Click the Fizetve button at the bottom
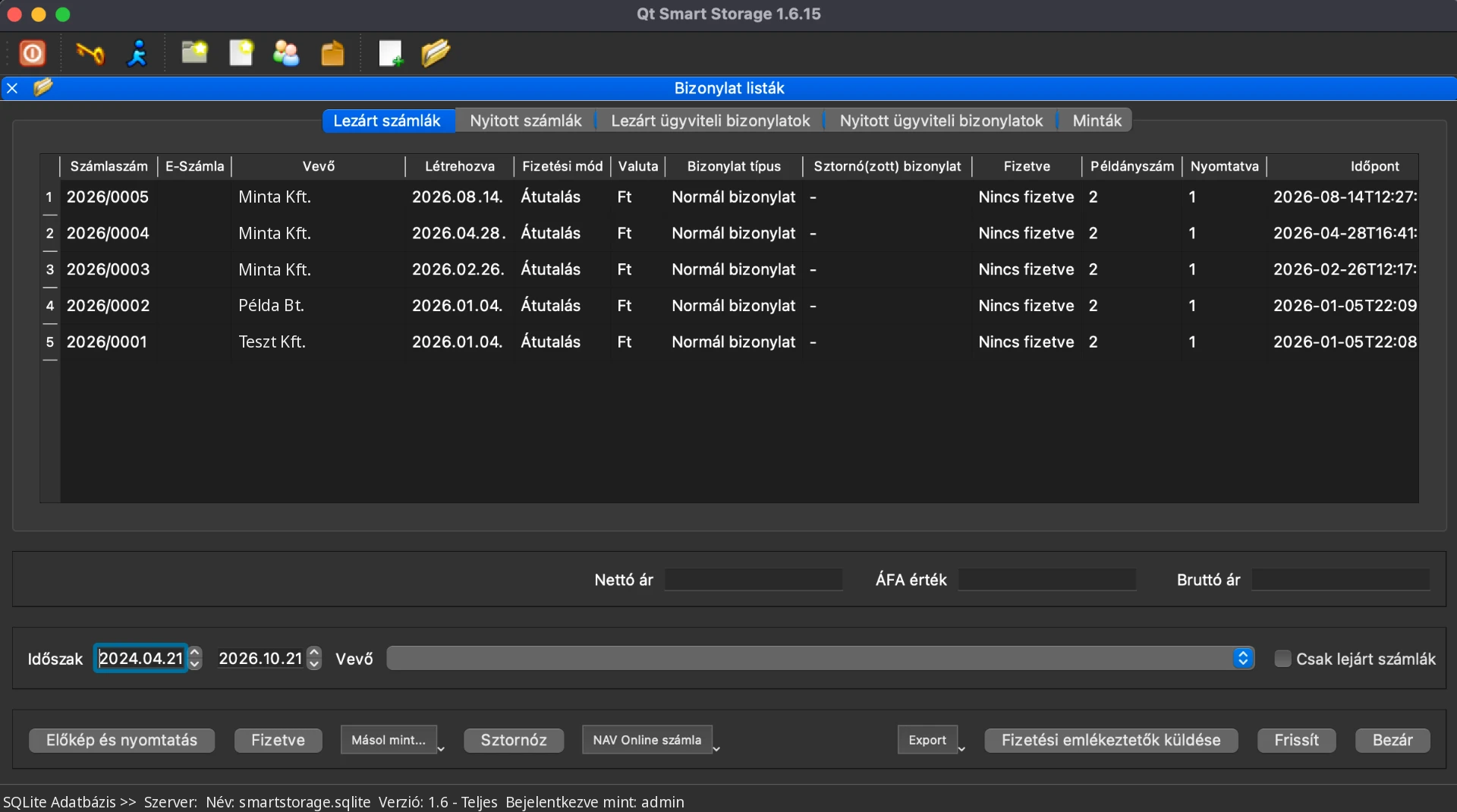The height and width of the screenshot is (812, 1457). point(278,740)
